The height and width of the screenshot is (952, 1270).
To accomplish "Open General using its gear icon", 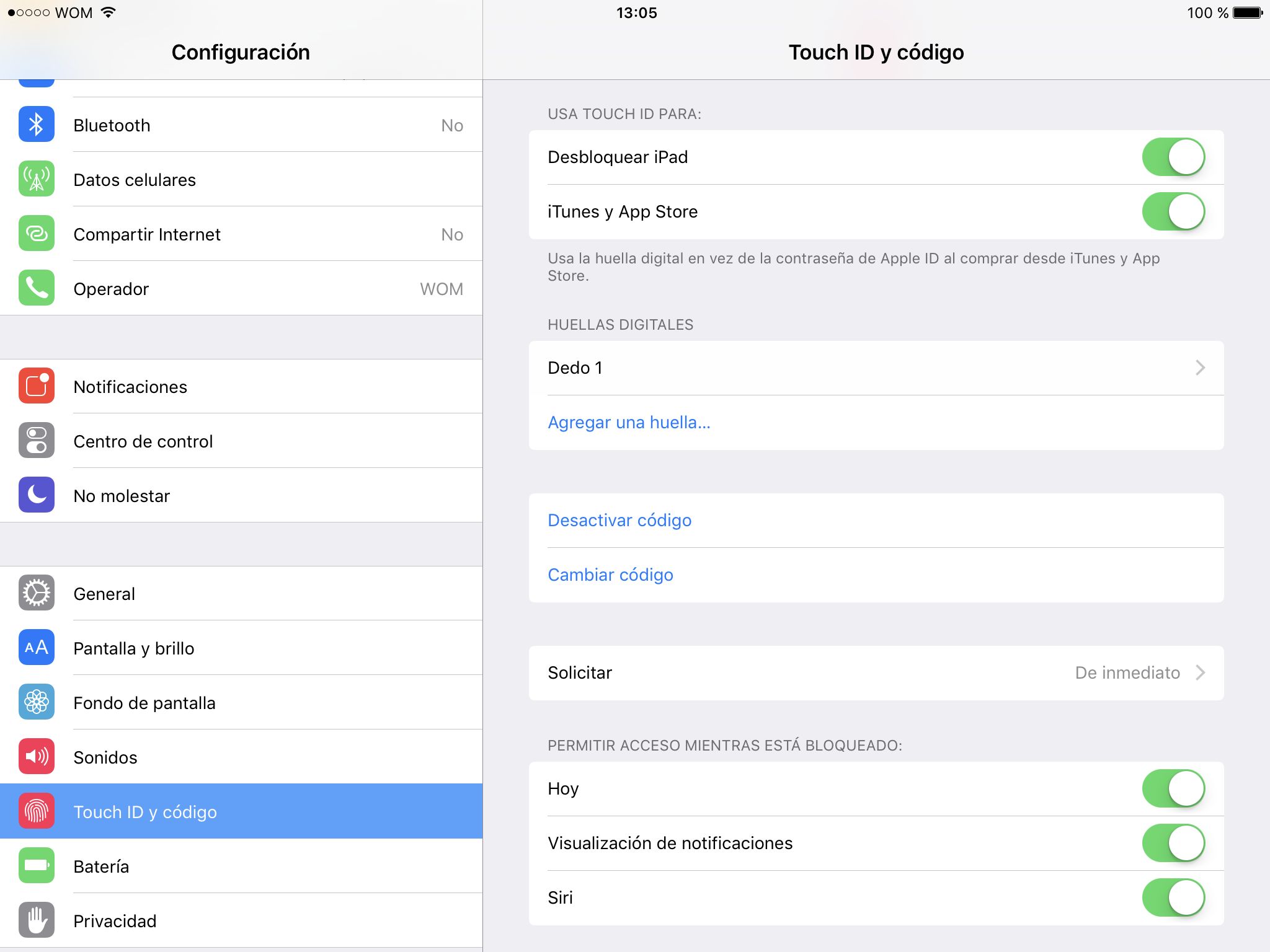I will click(x=36, y=593).
